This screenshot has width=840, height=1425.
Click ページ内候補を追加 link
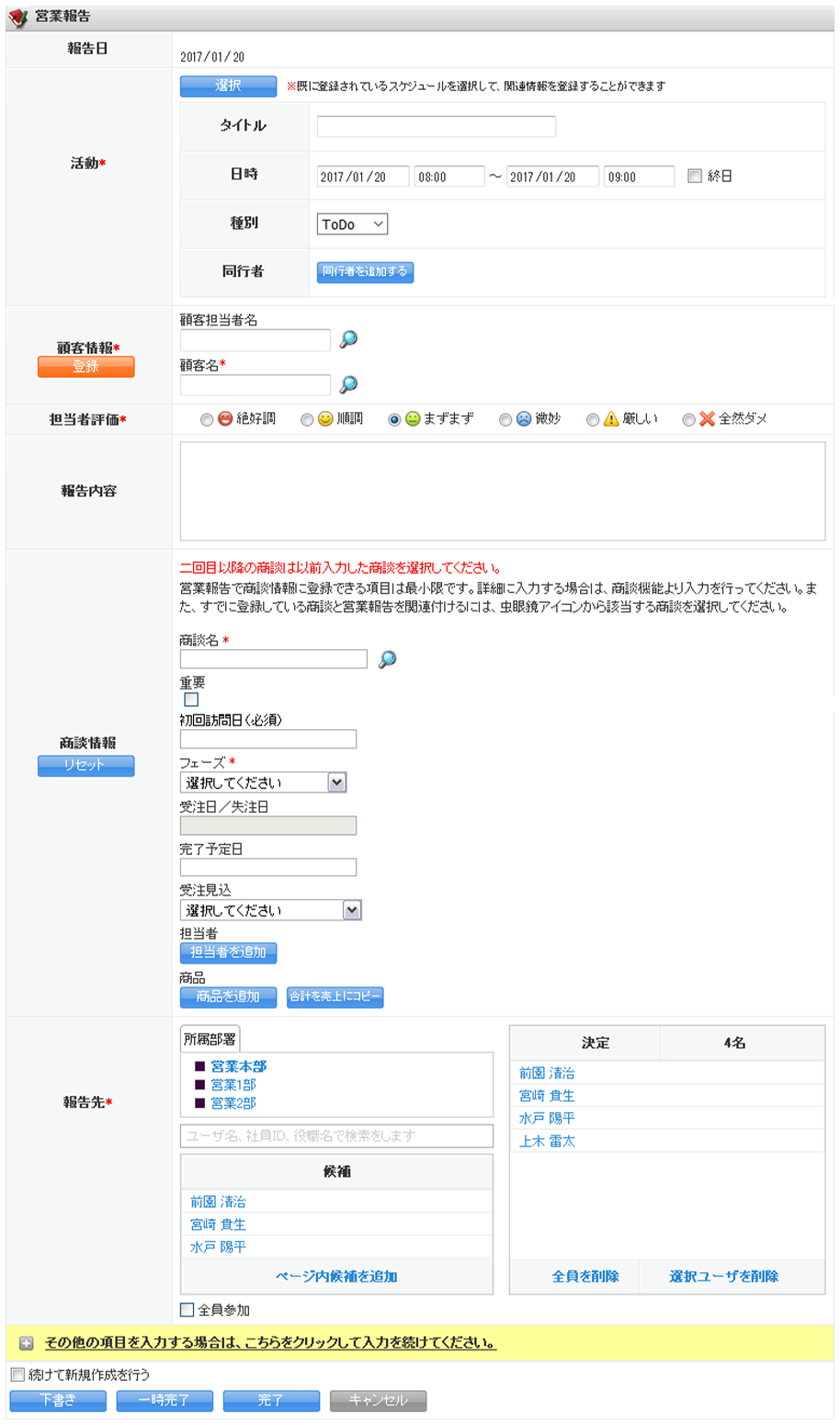pyautogui.click(x=336, y=1277)
